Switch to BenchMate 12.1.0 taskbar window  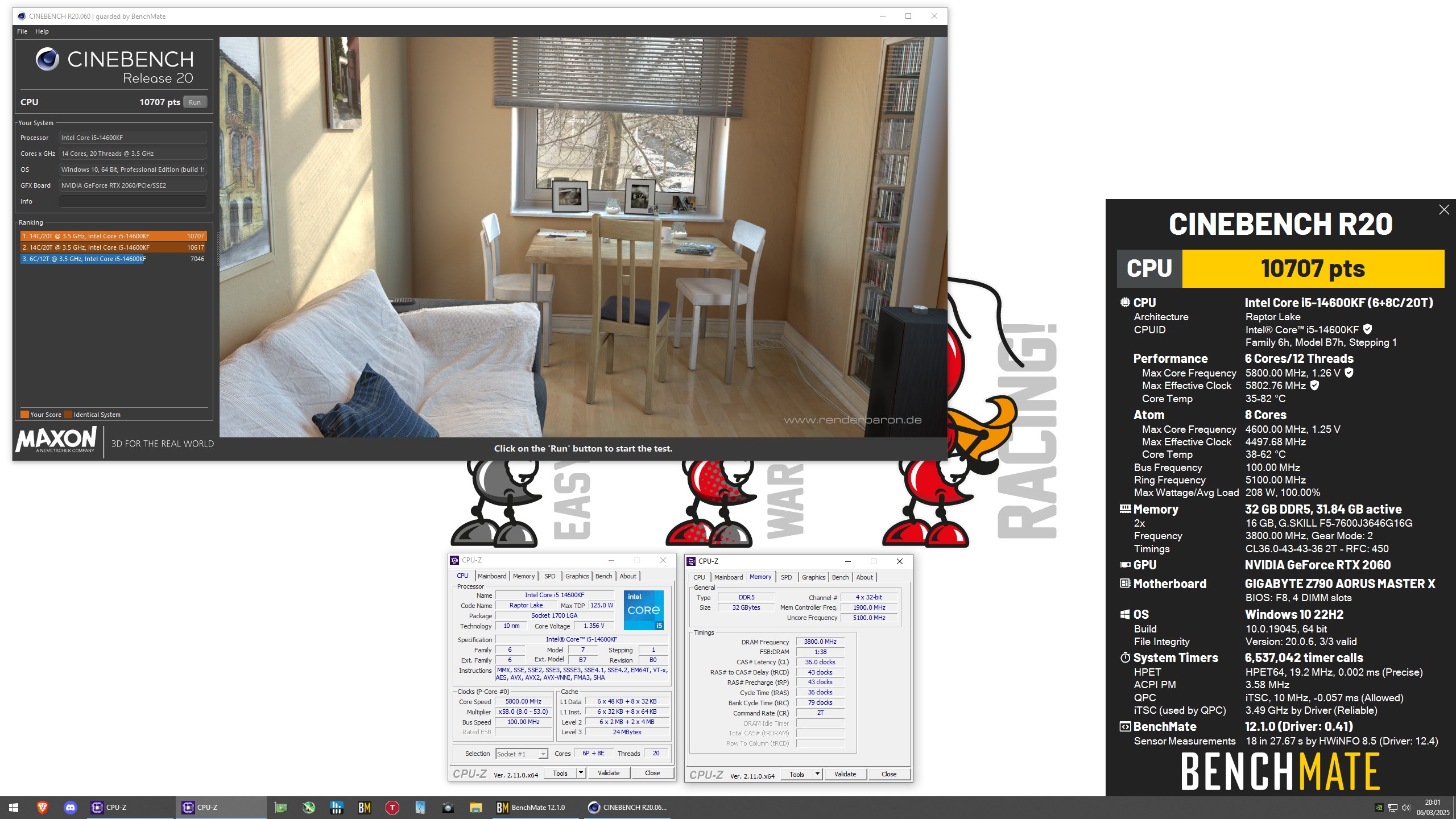(x=535, y=807)
